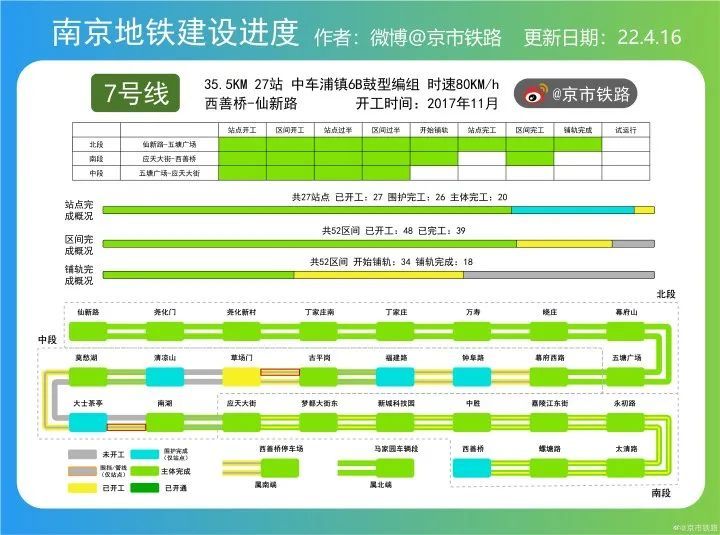720x535 pixels.
Task: Click the gray 未开工 legend swatch
Action: [x=82, y=455]
